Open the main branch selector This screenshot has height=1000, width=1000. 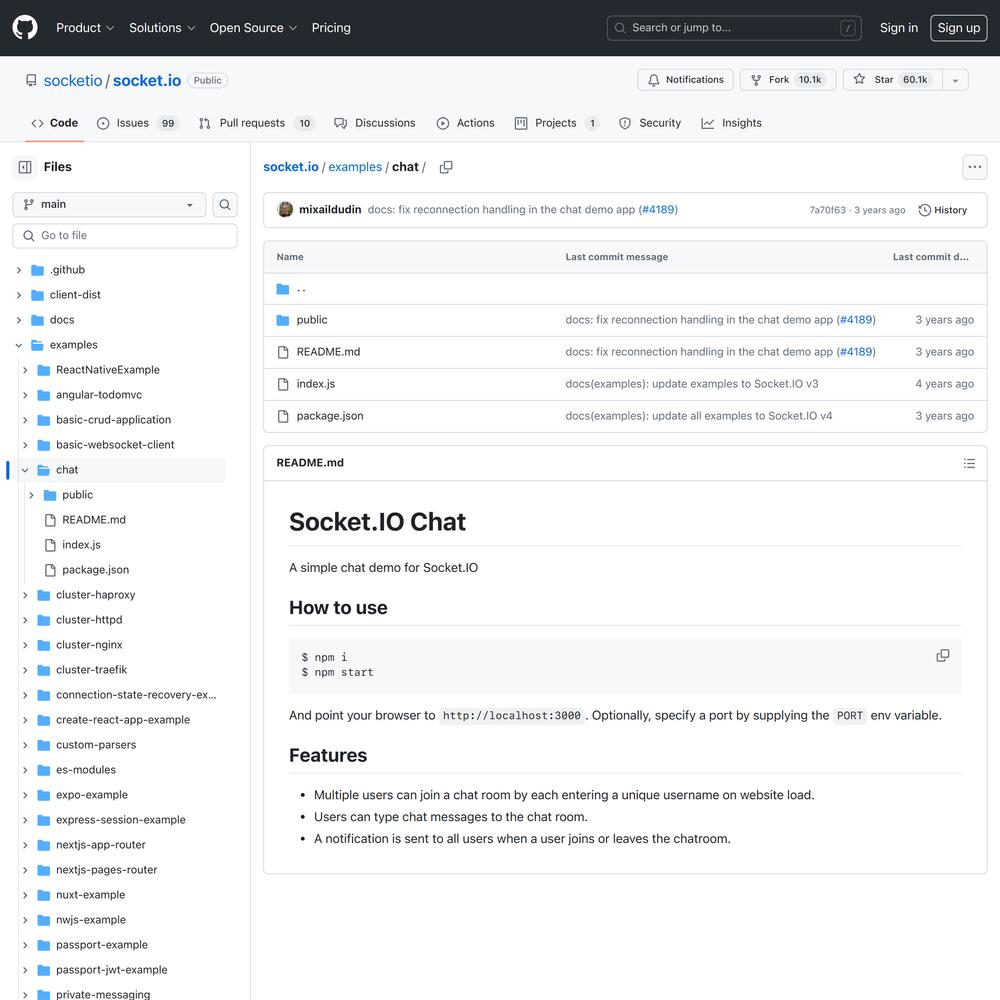(109, 205)
